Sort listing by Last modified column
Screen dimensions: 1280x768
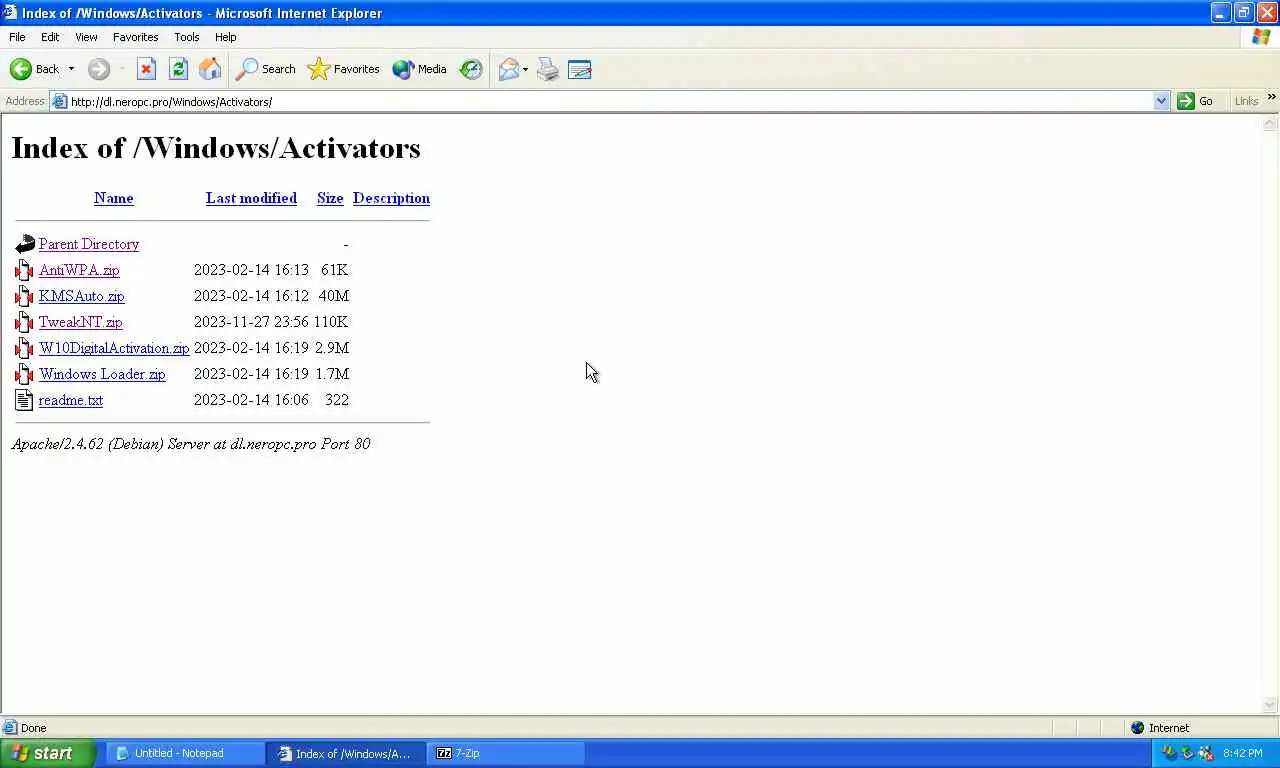pos(251,198)
